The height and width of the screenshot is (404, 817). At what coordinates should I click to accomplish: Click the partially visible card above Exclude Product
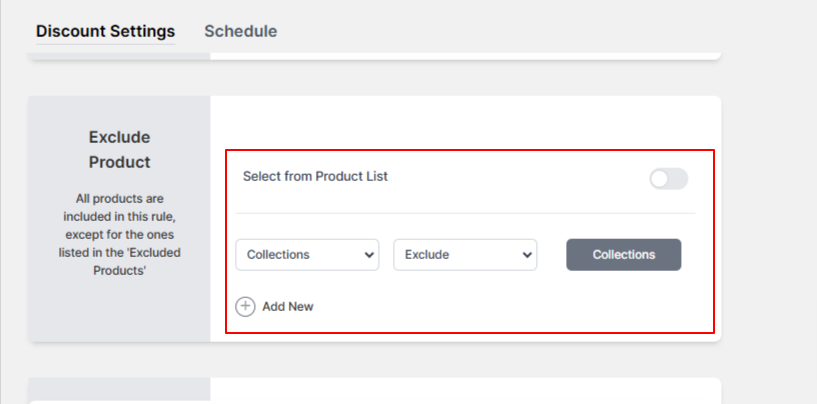(x=375, y=56)
